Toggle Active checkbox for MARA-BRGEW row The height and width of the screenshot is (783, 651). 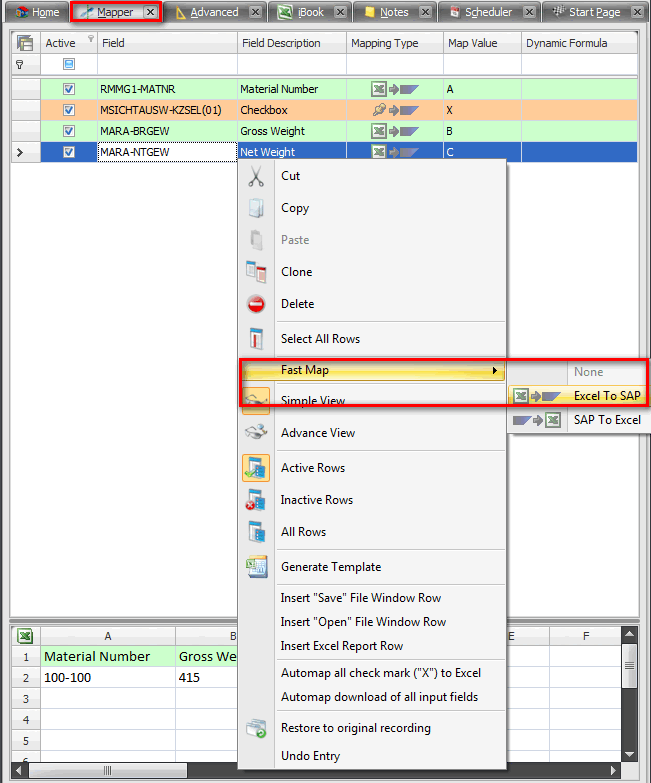pos(69,131)
